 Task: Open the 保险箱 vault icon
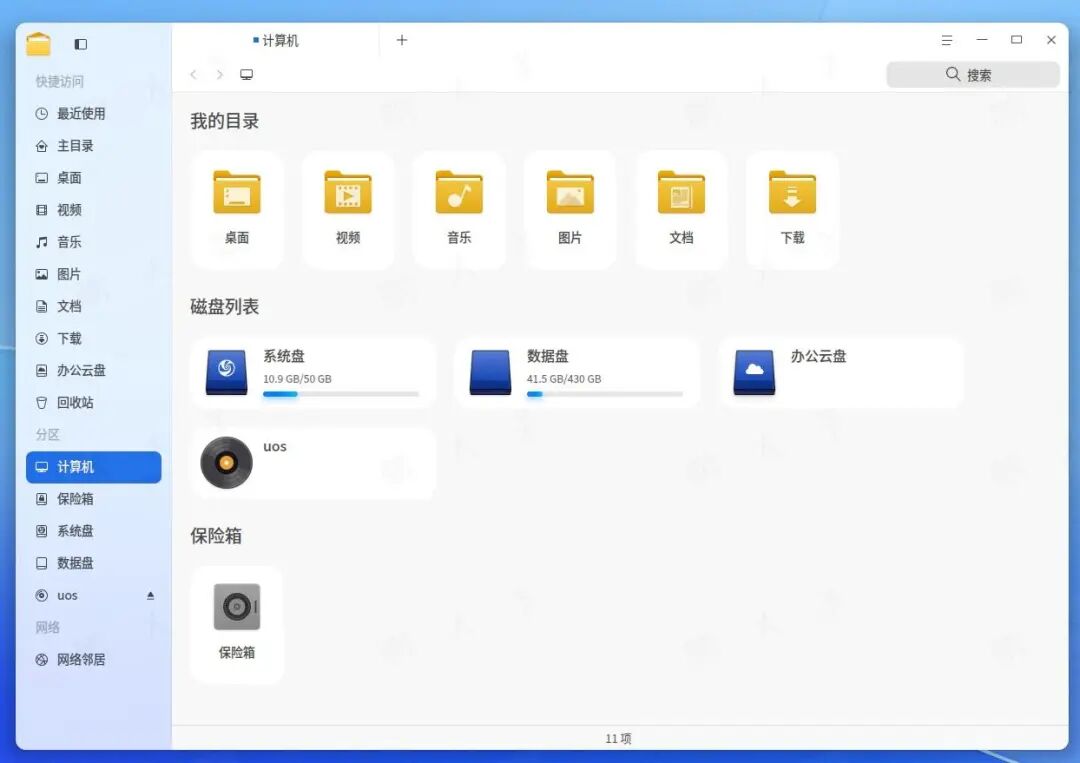pos(237,607)
